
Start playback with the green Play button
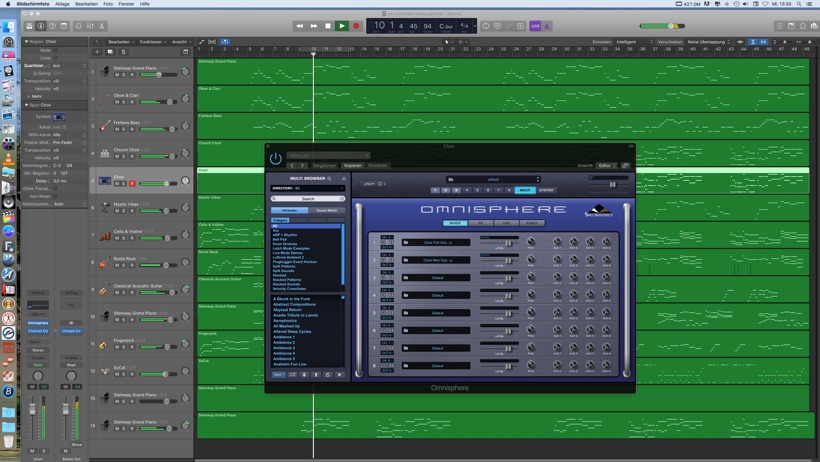click(341, 26)
